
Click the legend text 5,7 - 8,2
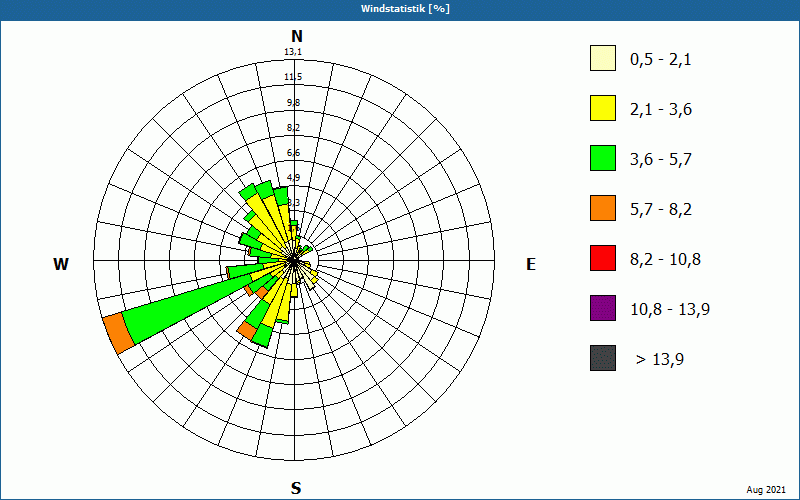point(661,210)
